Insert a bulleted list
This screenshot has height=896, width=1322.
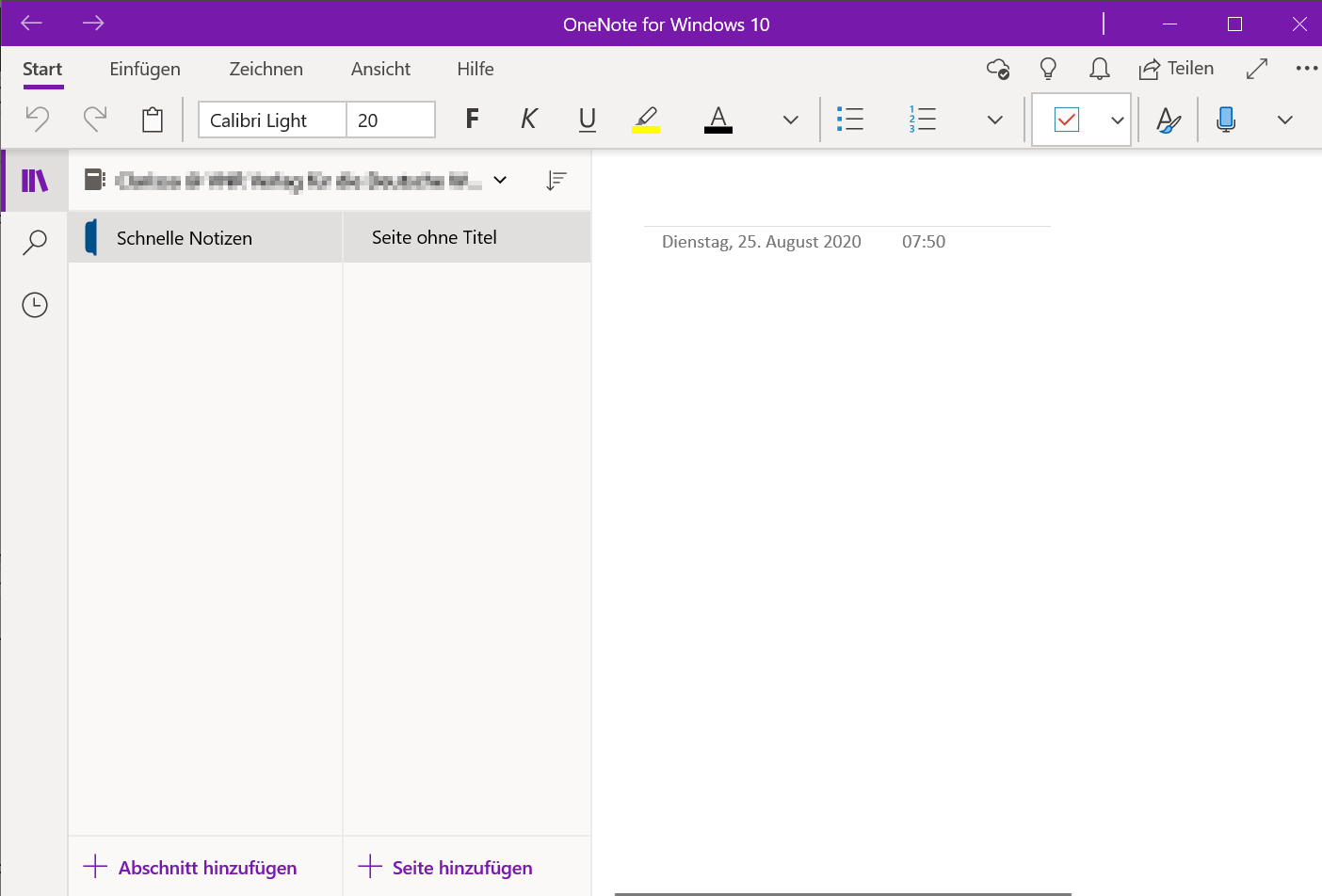(x=849, y=119)
